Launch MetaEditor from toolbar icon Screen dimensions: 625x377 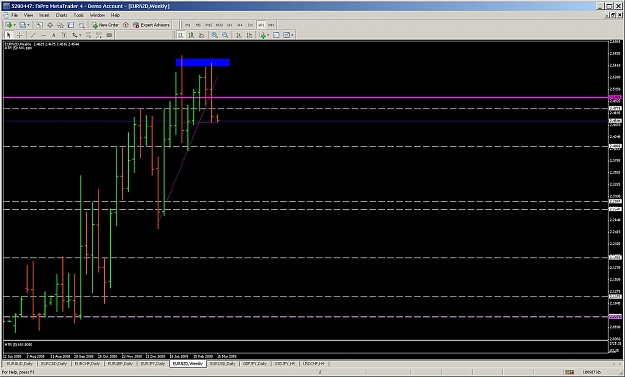click(126, 25)
